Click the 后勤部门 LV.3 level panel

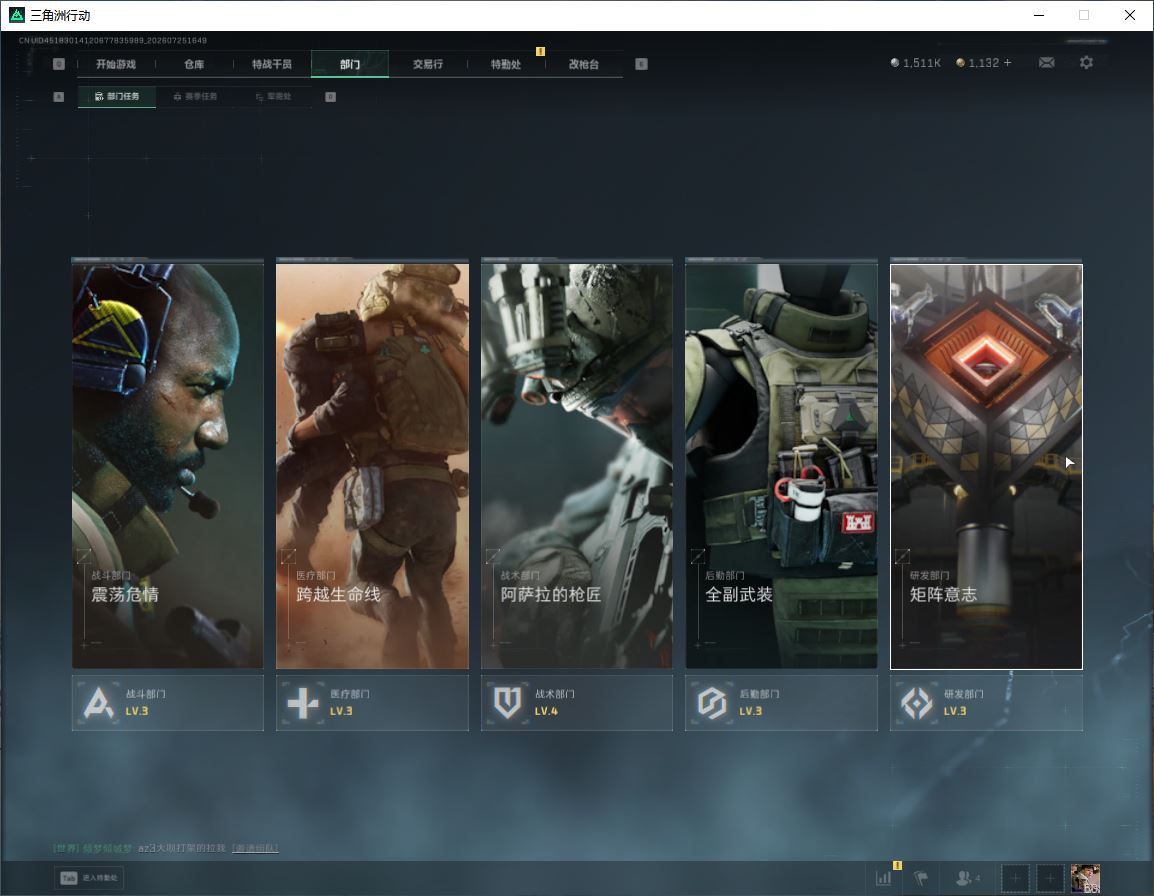782,703
